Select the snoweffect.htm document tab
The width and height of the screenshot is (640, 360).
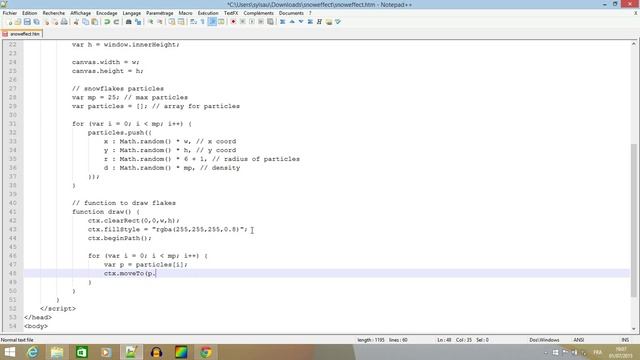tap(22, 34)
